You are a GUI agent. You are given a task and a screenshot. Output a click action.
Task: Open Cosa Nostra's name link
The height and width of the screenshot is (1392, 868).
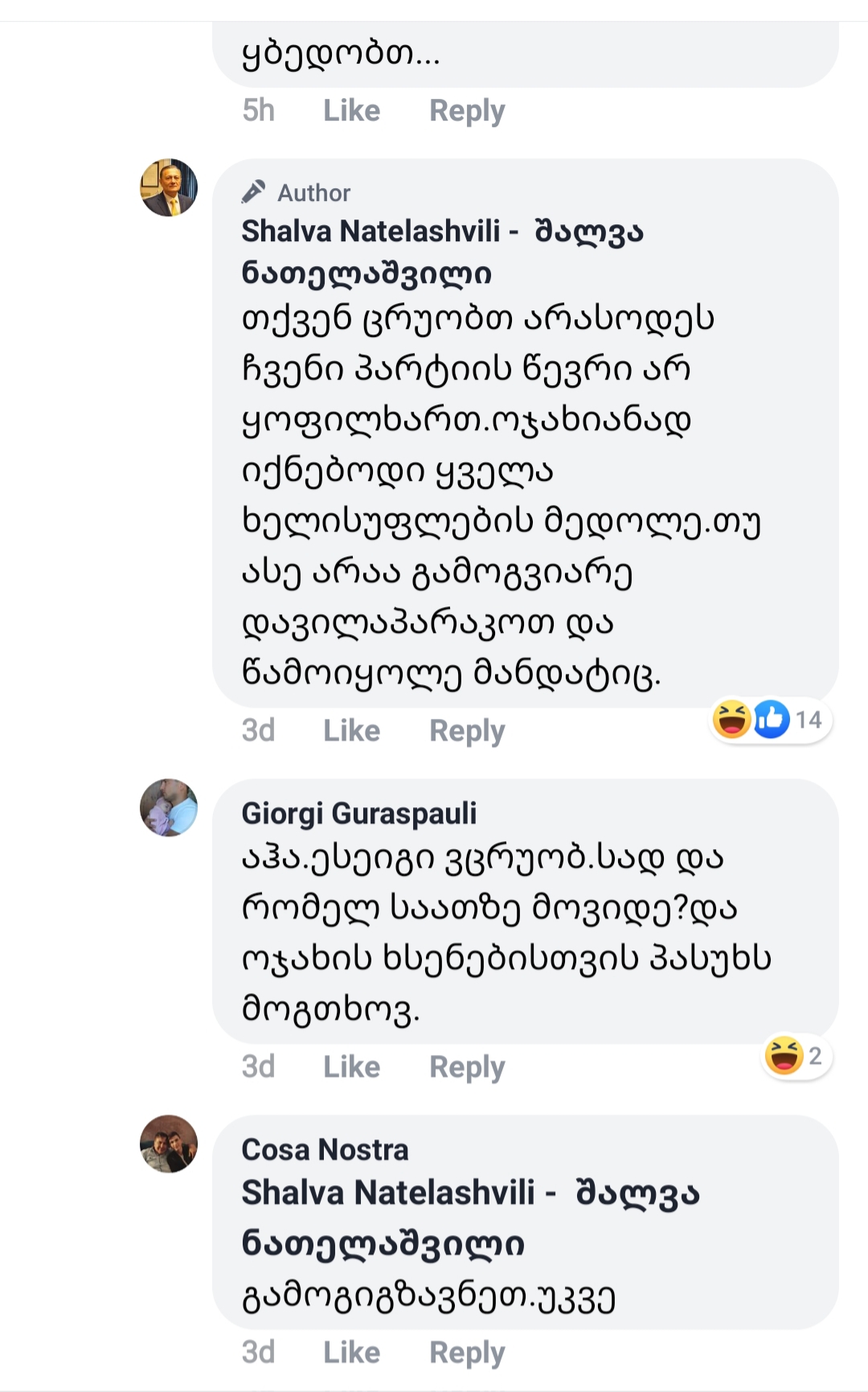tap(325, 1149)
